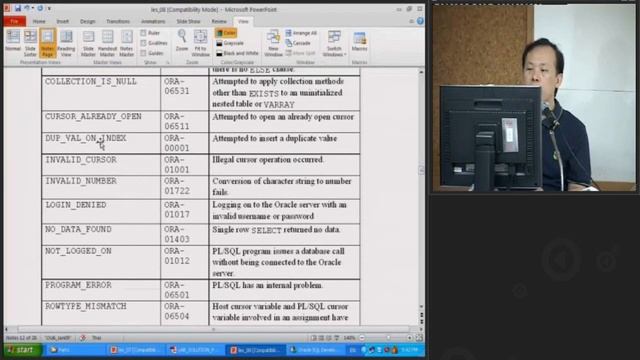The height and width of the screenshot is (360, 640).
Task: Fit slide to current window icon
Action: (419, 338)
